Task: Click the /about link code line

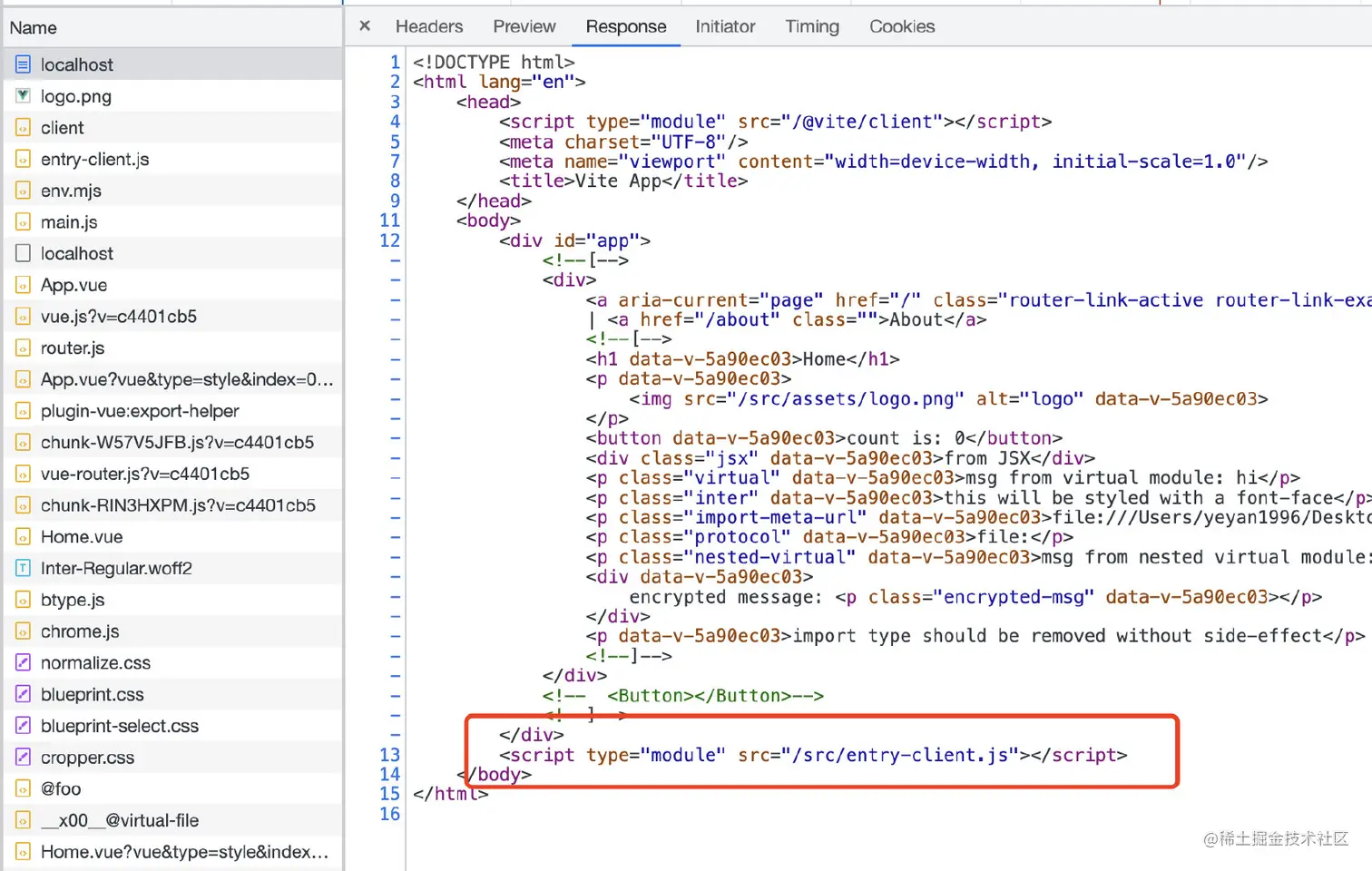Action: coord(787,319)
